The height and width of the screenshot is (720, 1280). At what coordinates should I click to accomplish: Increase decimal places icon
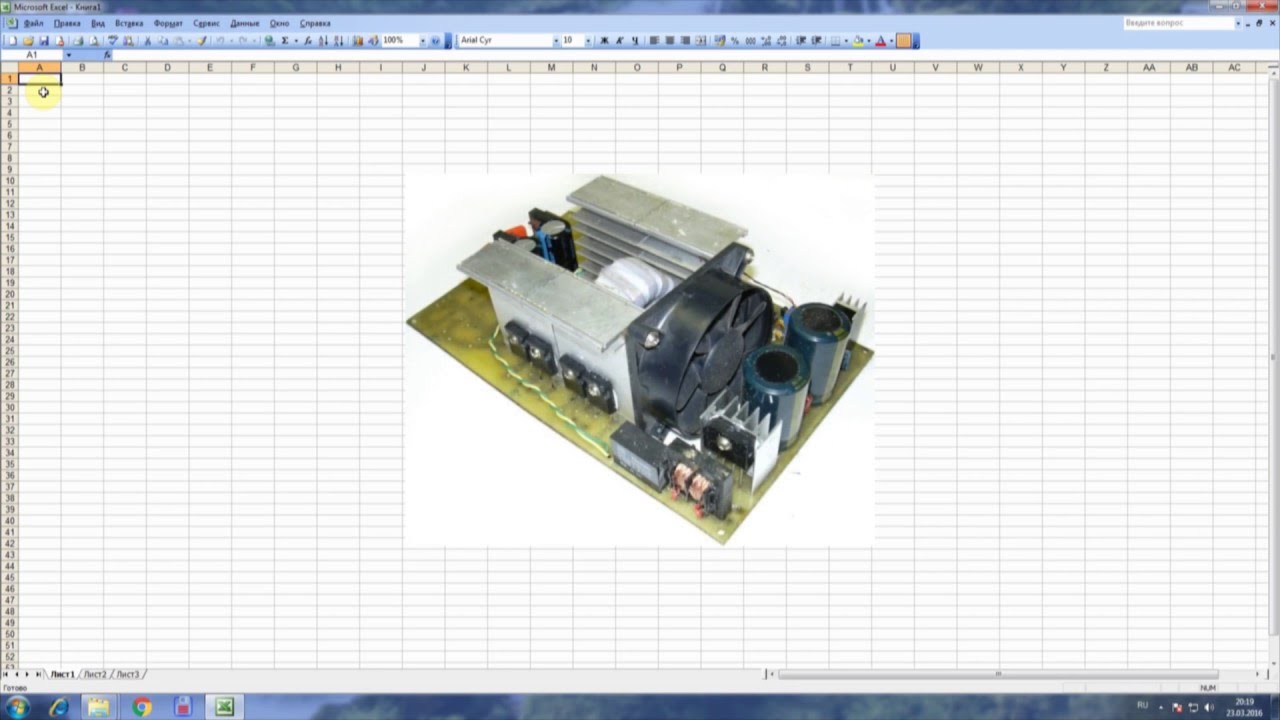point(767,41)
